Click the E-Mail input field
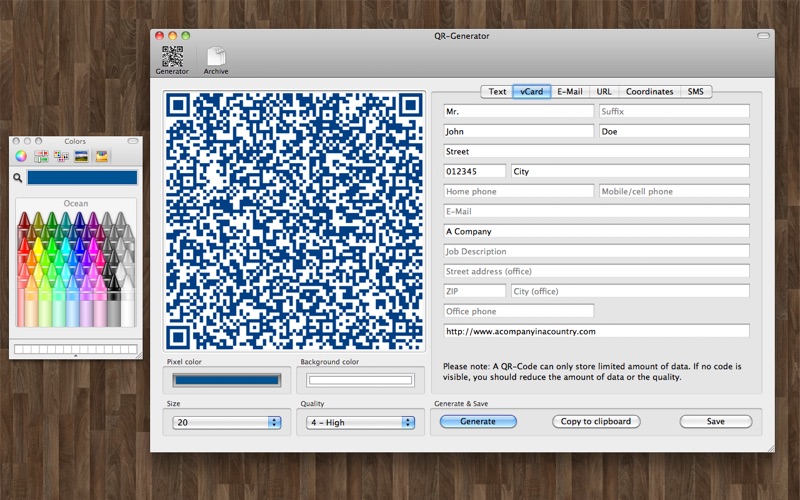800x500 pixels. [x=596, y=211]
